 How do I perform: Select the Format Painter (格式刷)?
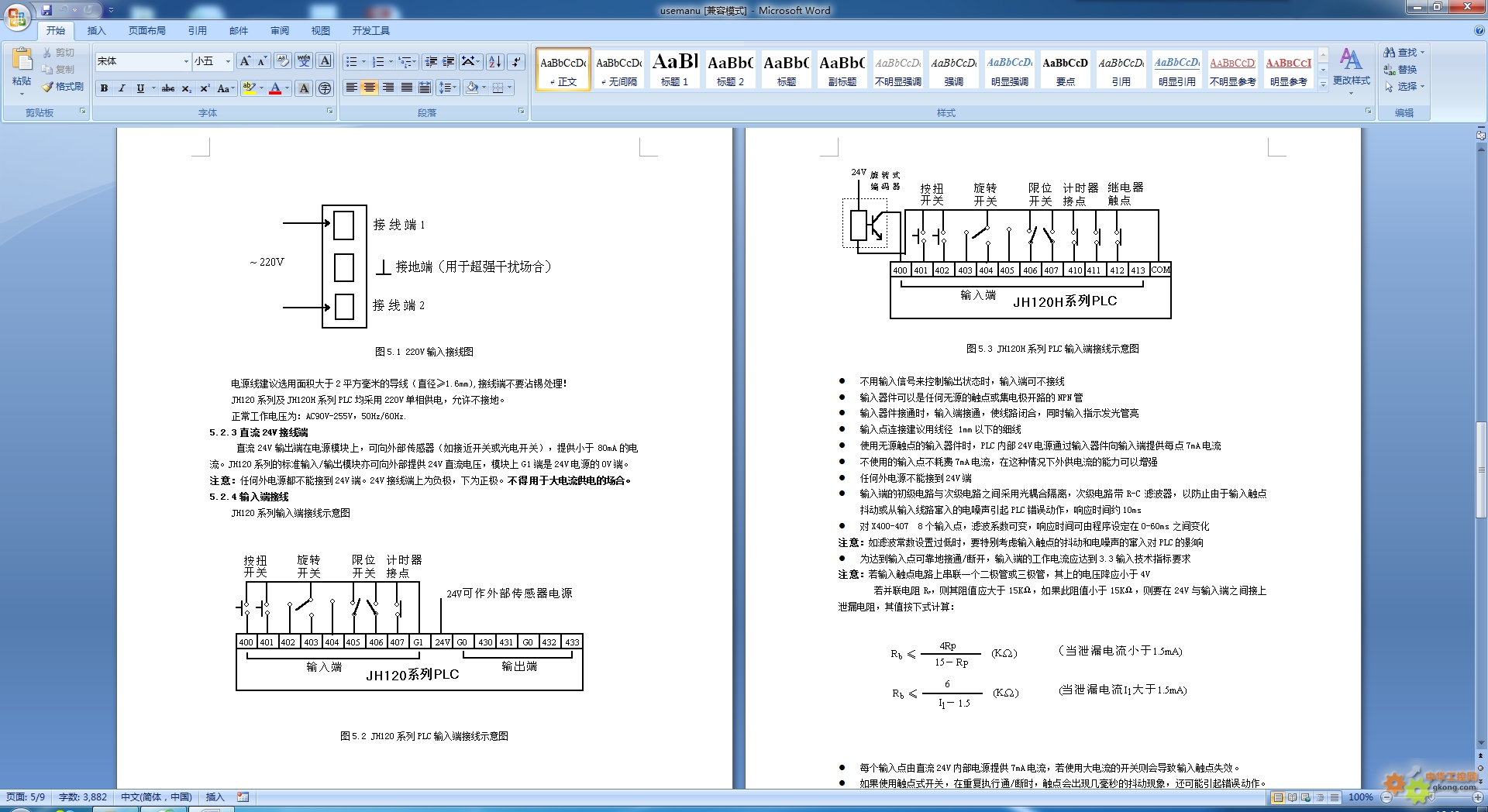tap(63, 87)
